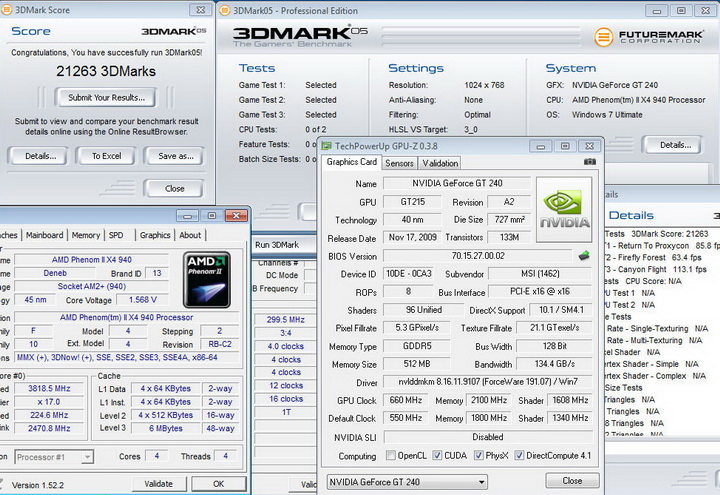Click the GPU-Z Name field NVIDIA GeForce GT 240
This screenshot has height=495, width=720.
[457, 183]
